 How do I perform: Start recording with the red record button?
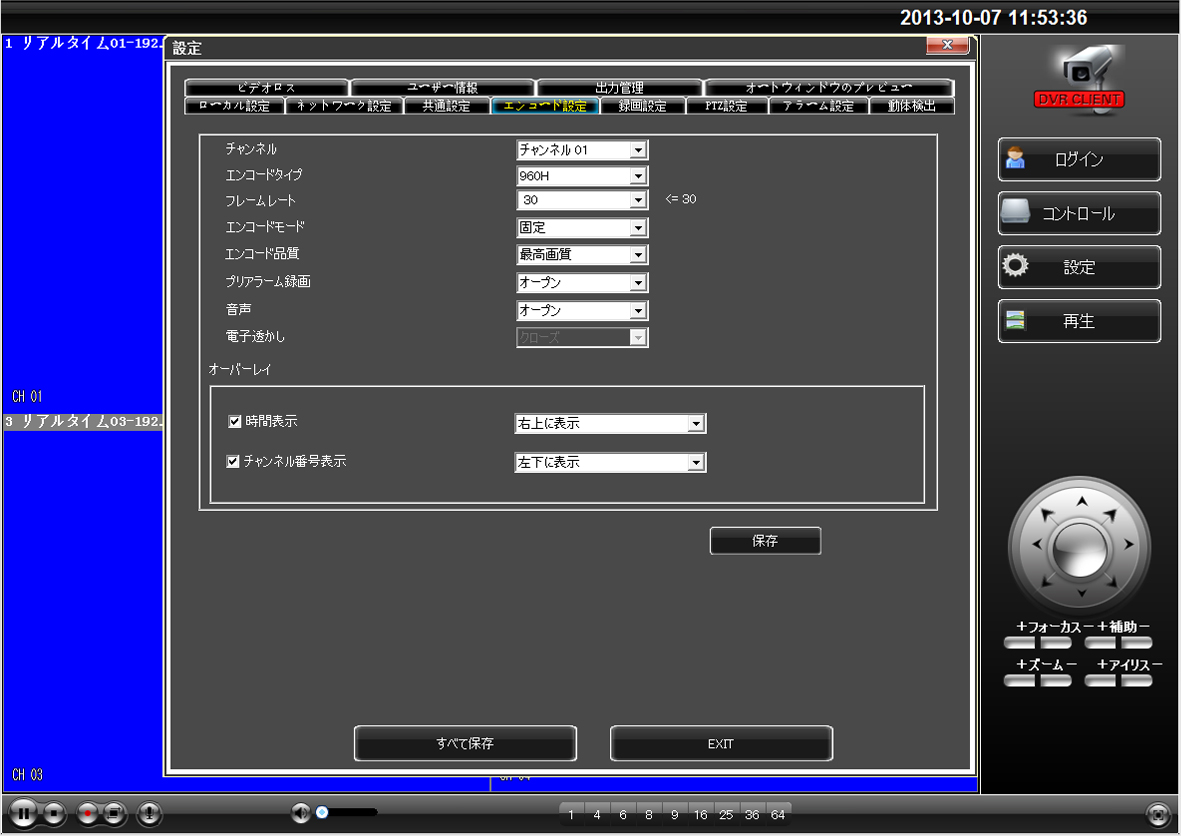click(89, 814)
